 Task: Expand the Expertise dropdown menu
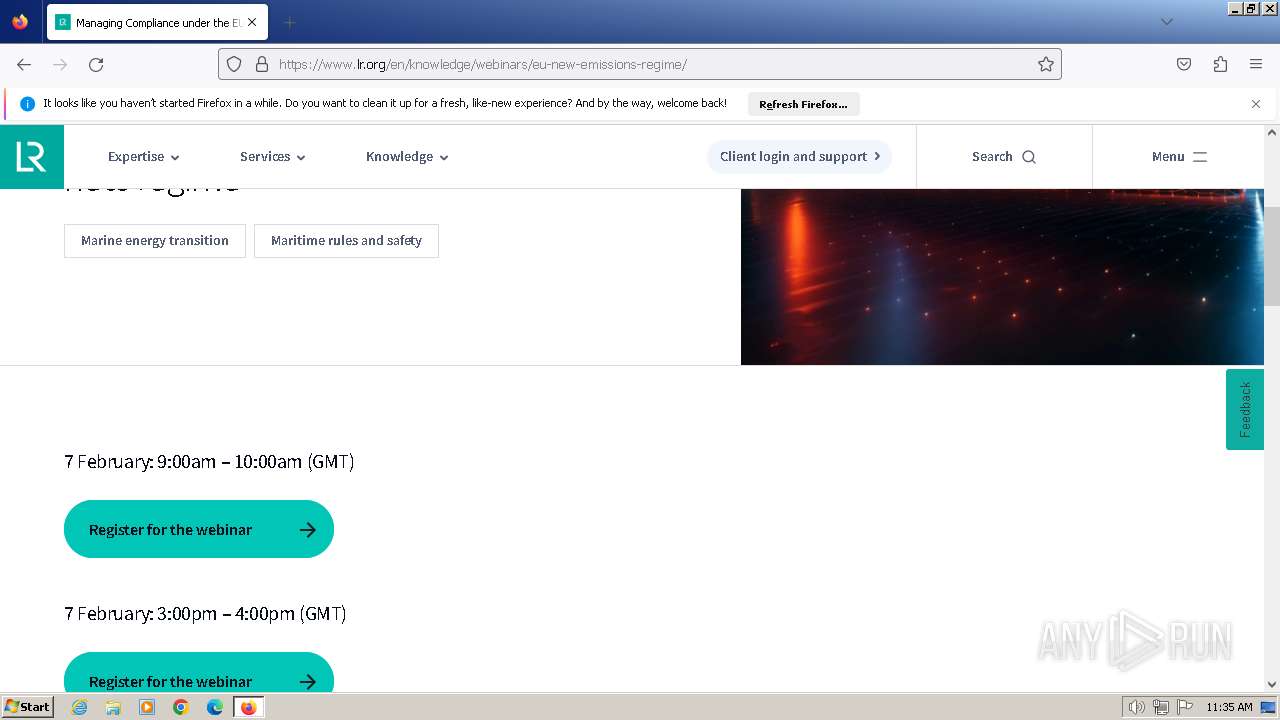click(x=144, y=157)
